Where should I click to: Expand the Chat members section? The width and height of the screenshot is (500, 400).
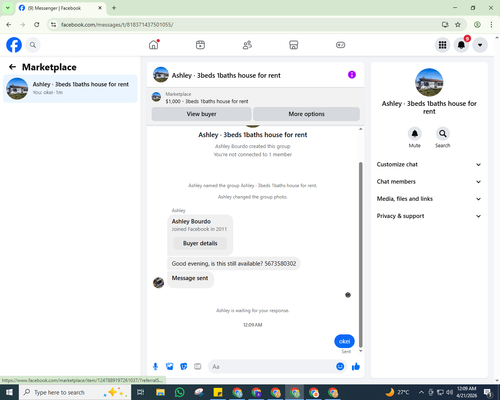tap(429, 182)
